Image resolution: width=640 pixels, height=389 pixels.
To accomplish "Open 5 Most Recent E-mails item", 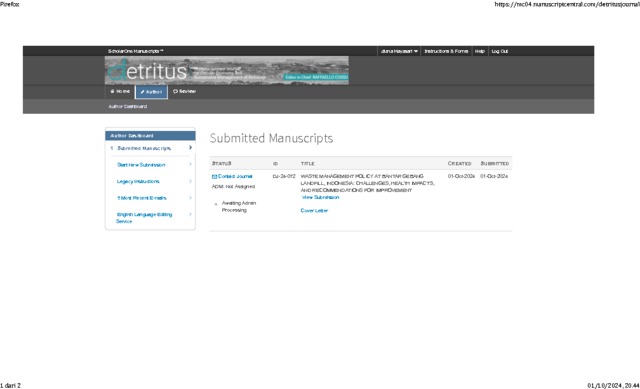I will (x=142, y=198).
